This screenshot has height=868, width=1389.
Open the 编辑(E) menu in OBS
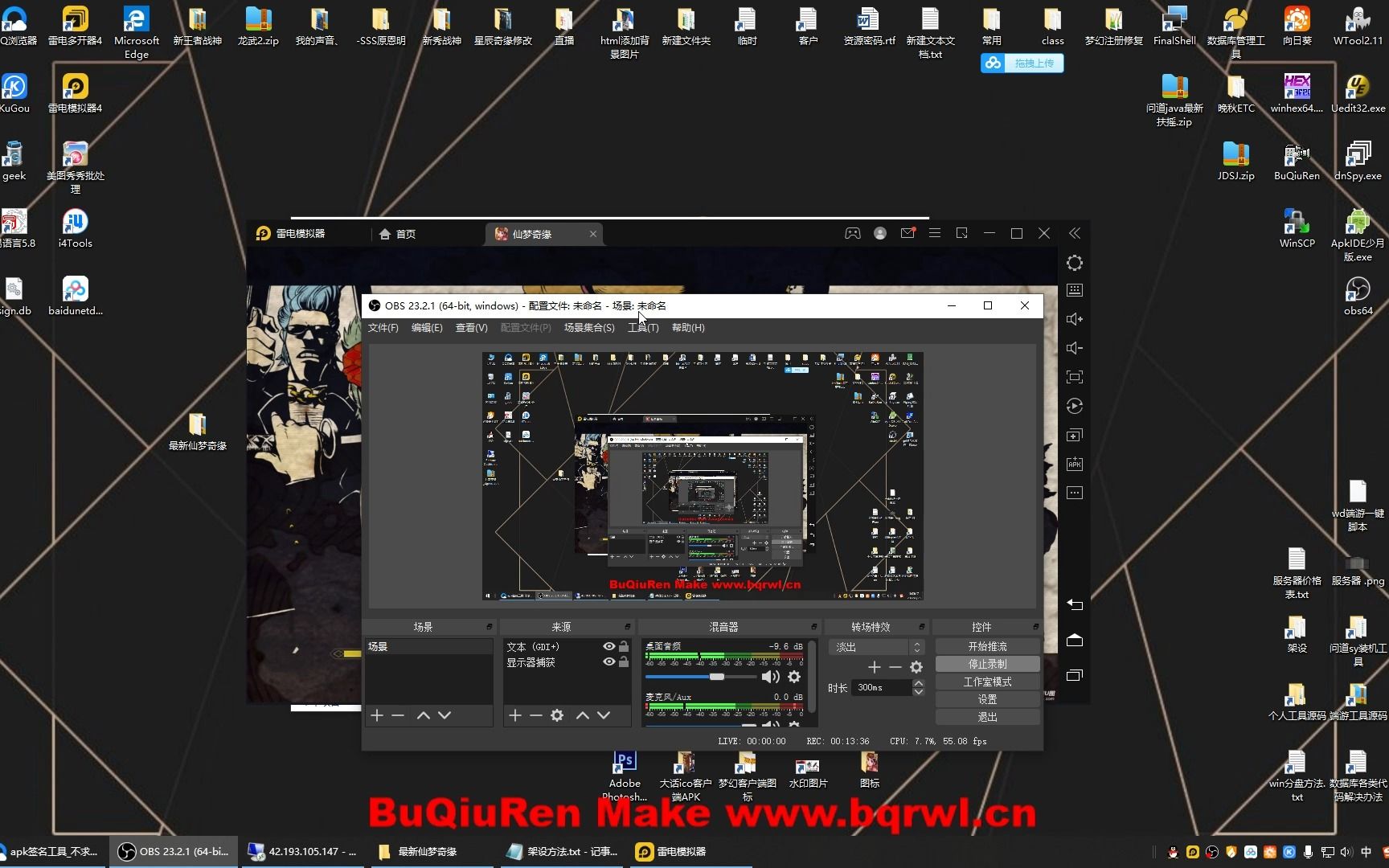pyautogui.click(x=427, y=328)
